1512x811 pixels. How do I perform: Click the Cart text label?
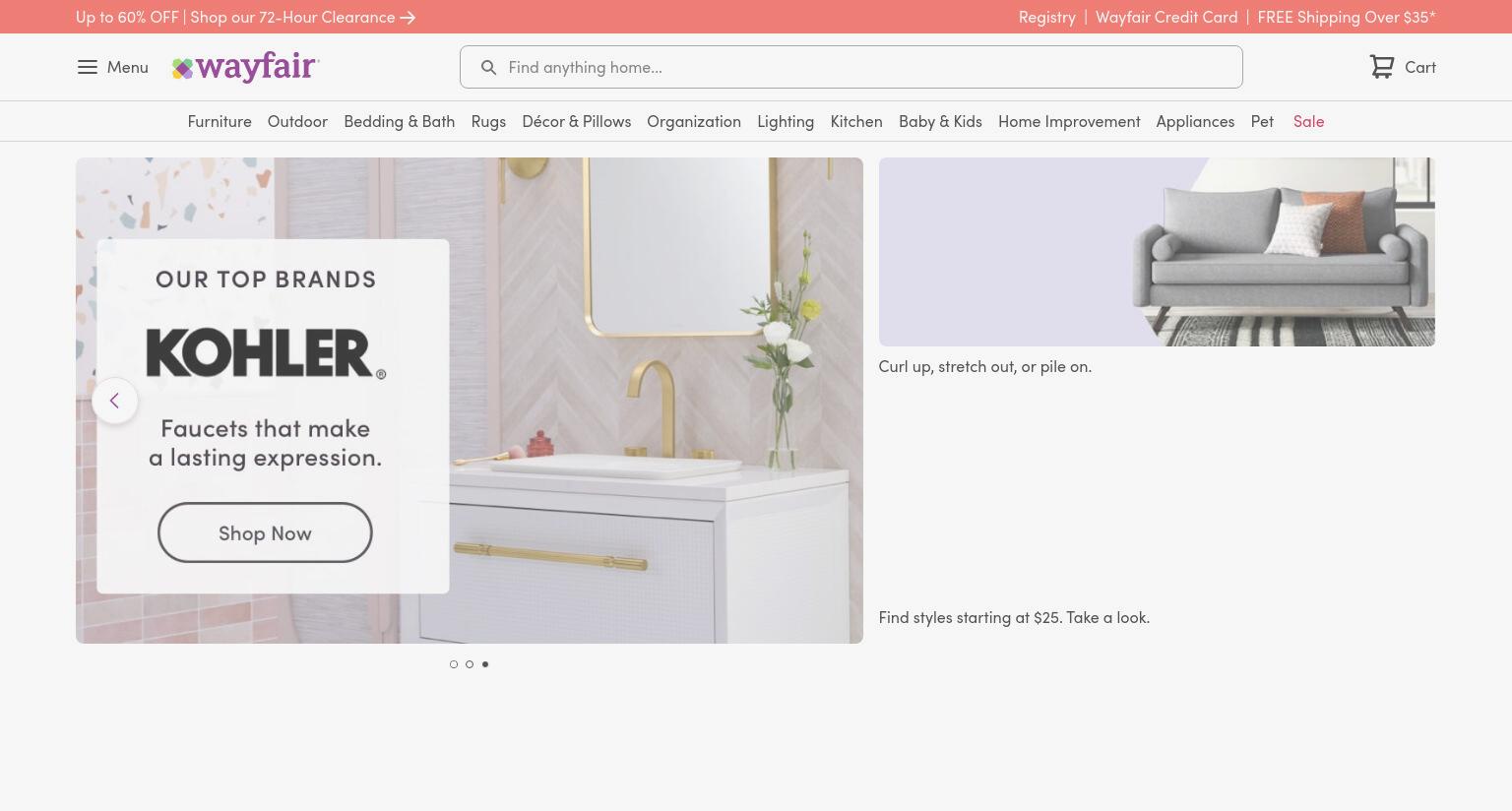click(x=1420, y=67)
